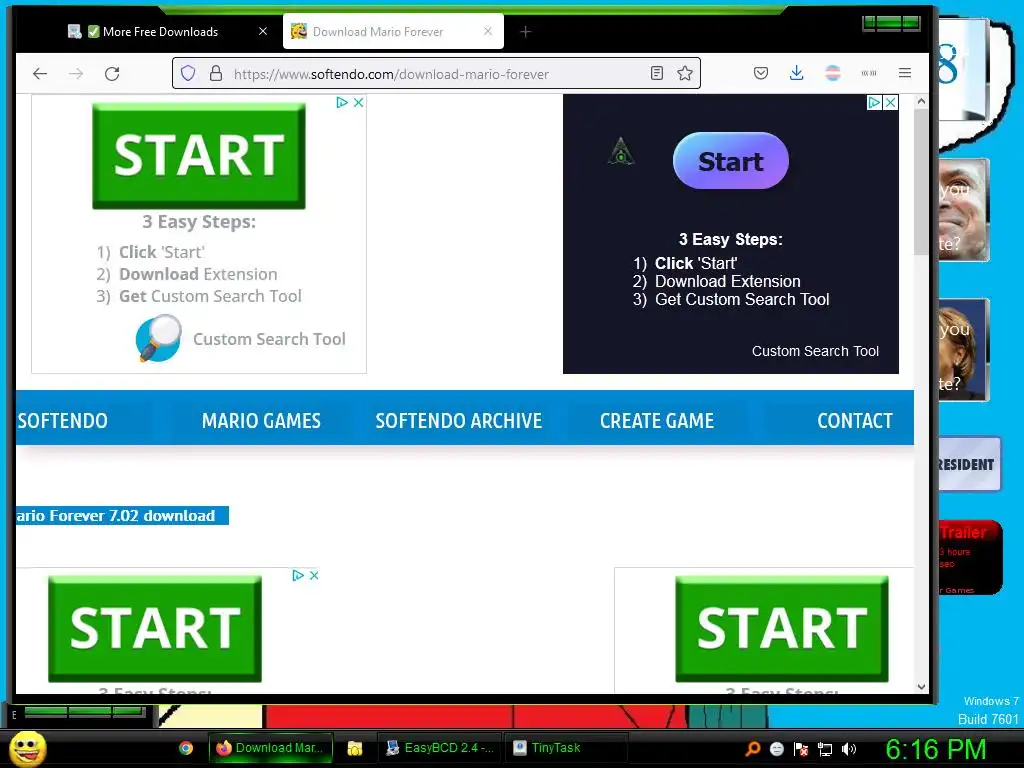
Task: Open Action Center flag tray icon
Action: pyautogui.click(x=801, y=748)
